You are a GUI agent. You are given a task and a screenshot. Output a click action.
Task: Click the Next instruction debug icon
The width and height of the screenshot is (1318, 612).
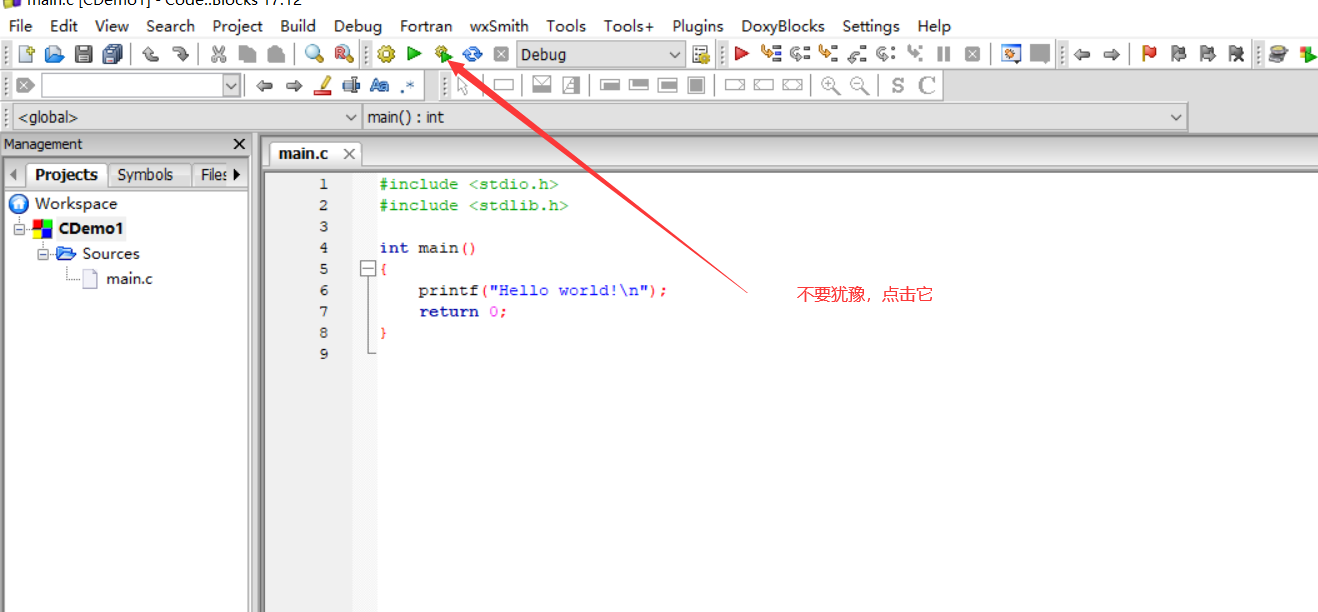pyautogui.click(x=886, y=54)
